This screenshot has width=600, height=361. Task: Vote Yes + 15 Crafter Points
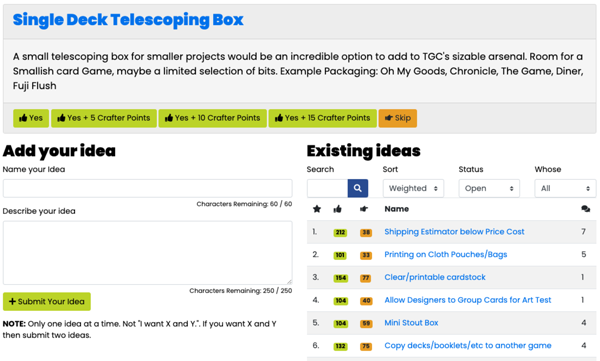pyautogui.click(x=323, y=118)
